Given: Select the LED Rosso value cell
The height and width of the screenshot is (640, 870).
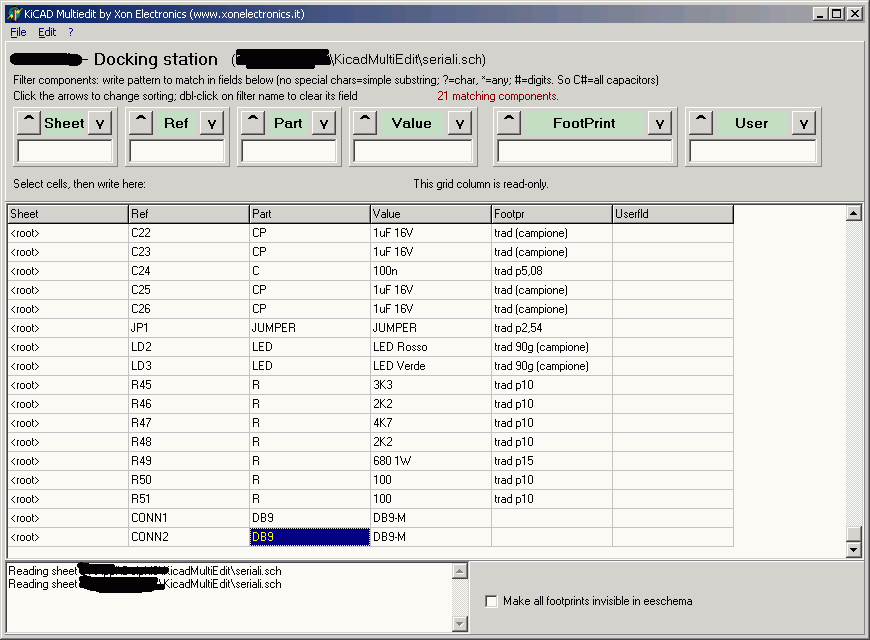Looking at the screenshot, I should tap(431, 347).
